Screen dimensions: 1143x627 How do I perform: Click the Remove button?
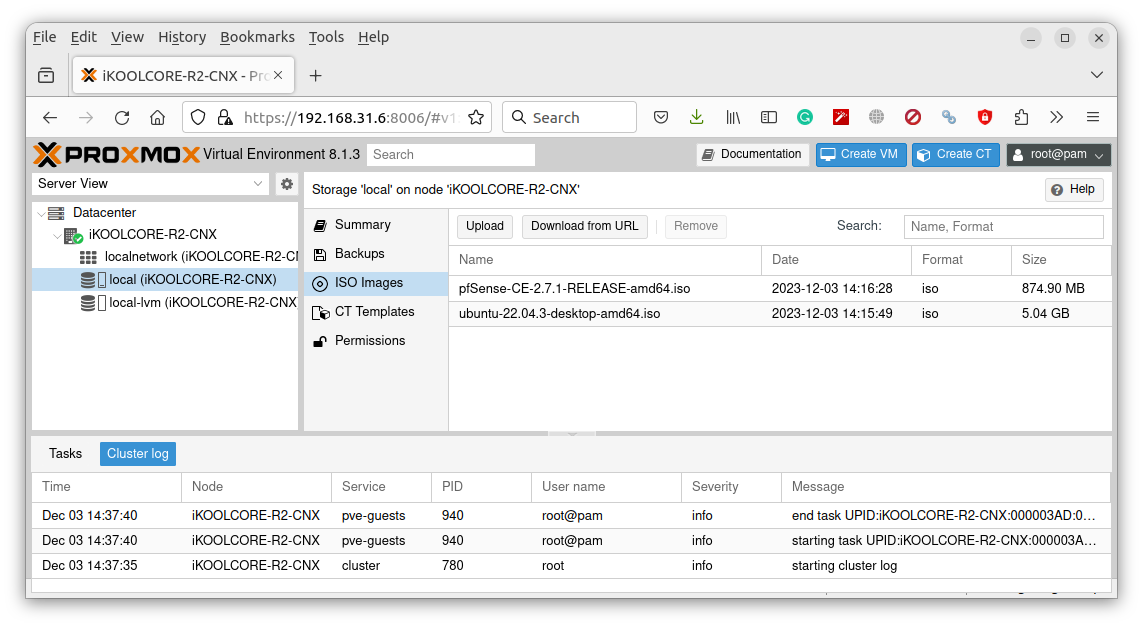pyautogui.click(x=695, y=226)
